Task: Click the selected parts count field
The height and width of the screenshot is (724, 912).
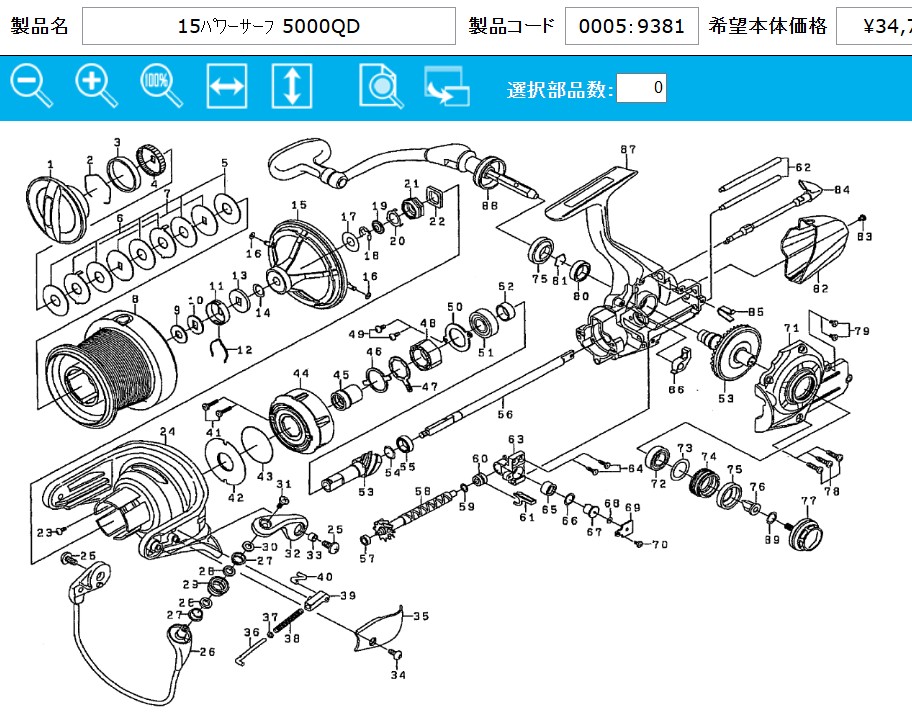Action: pyautogui.click(x=642, y=88)
